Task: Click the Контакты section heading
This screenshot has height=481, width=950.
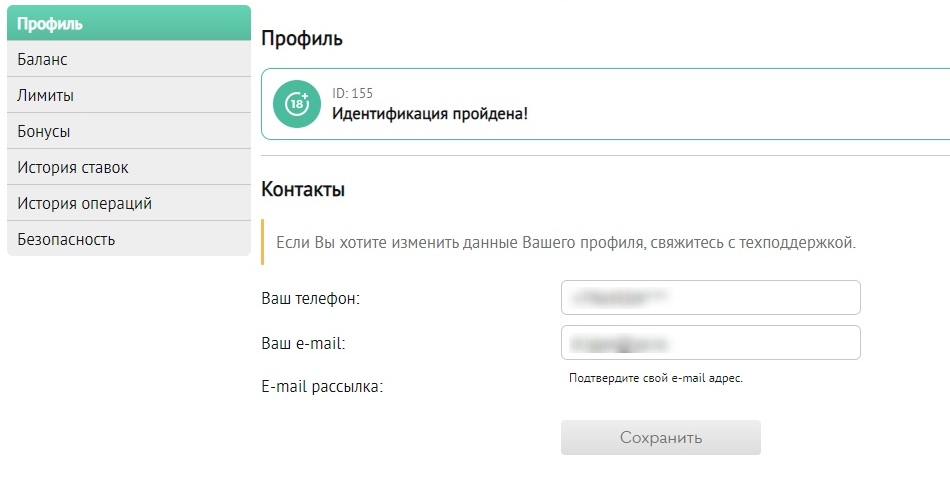Action: pos(303,190)
